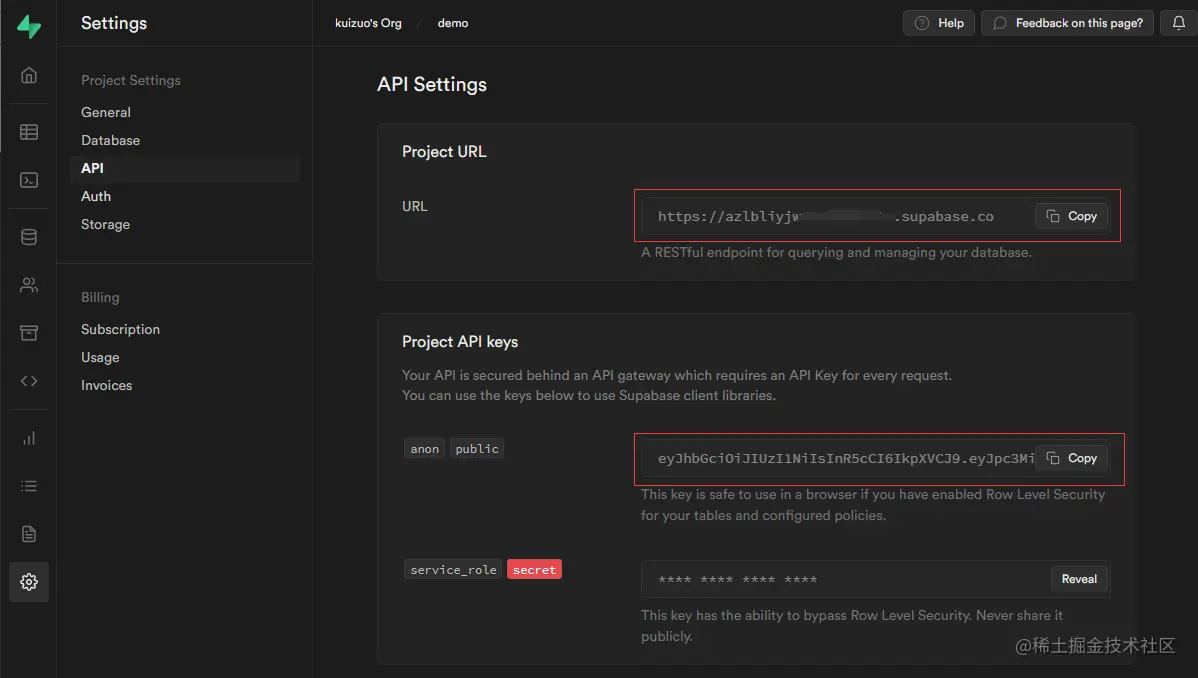Reveal the service_role secret key

tap(1079, 579)
